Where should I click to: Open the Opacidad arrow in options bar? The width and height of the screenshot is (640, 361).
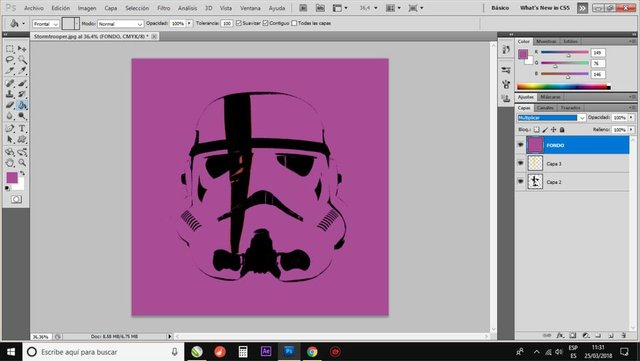click(x=189, y=23)
